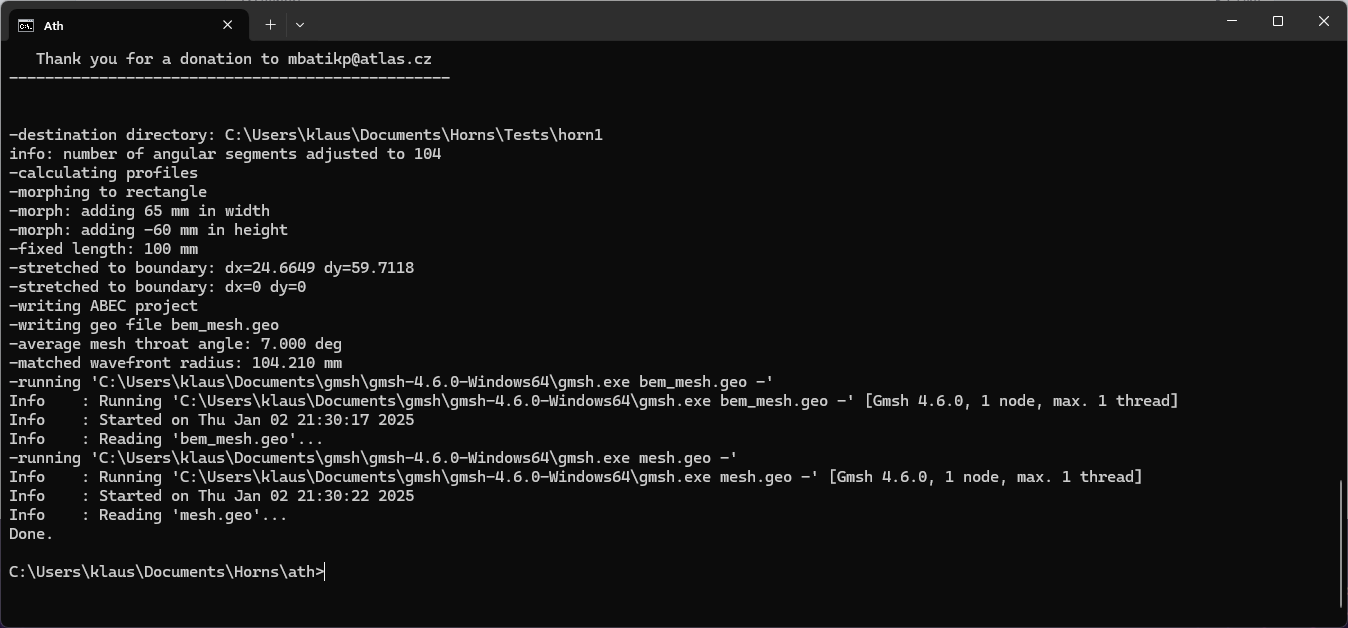Screen dimensions: 1348x628
Task: Click the horn1 destination directory path
Action: pyautogui.click(x=413, y=135)
